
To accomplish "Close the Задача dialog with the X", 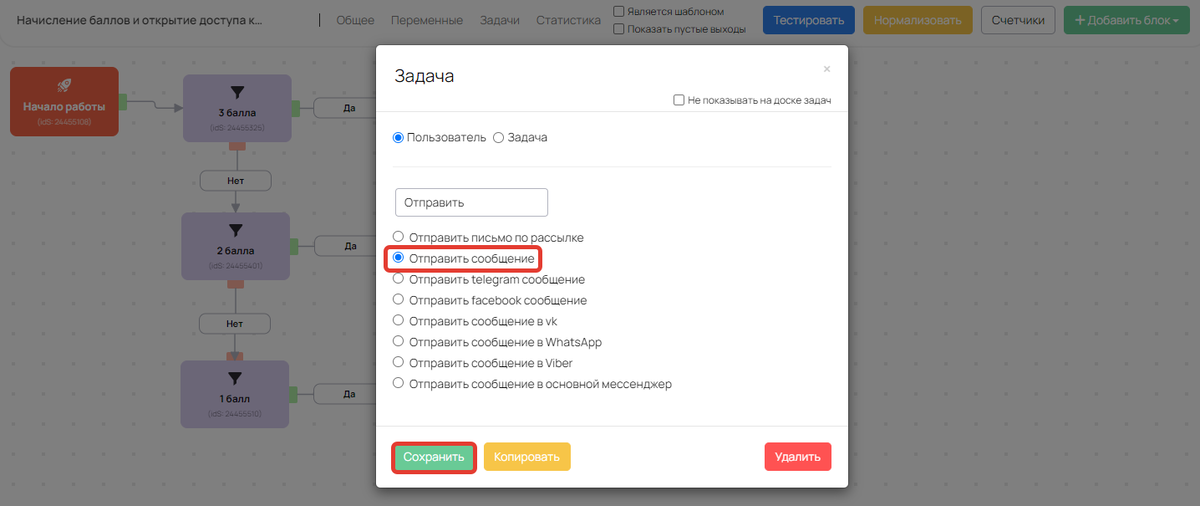I will point(827,69).
